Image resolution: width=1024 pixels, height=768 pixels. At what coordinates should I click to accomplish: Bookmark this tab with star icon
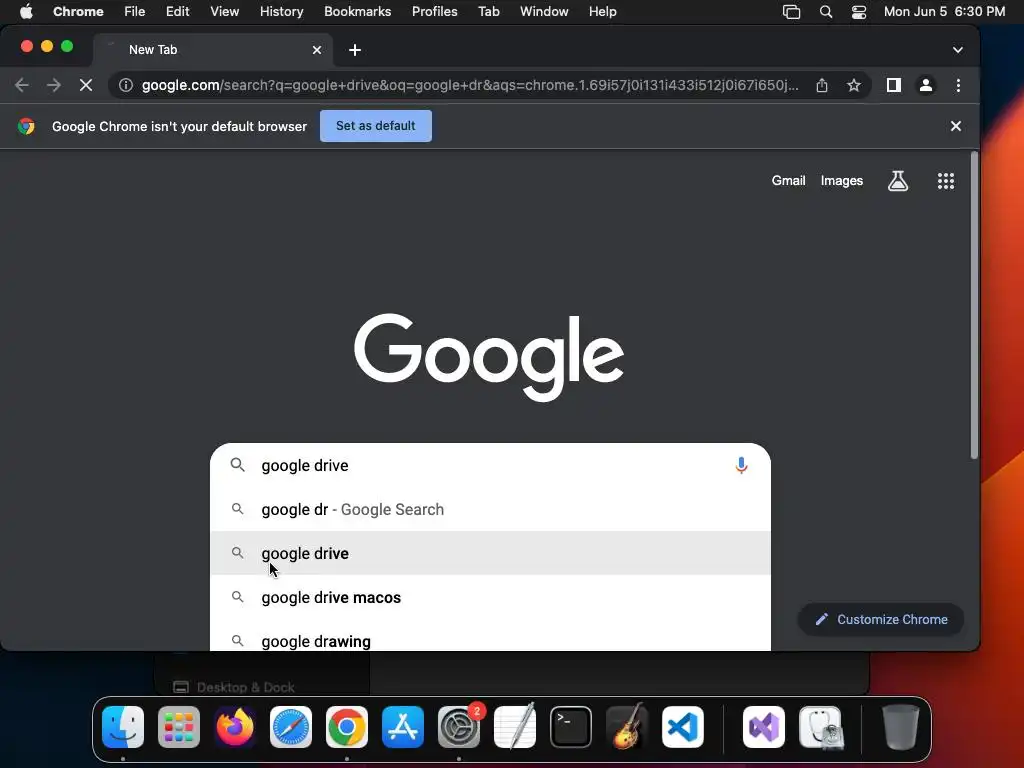[x=854, y=85]
